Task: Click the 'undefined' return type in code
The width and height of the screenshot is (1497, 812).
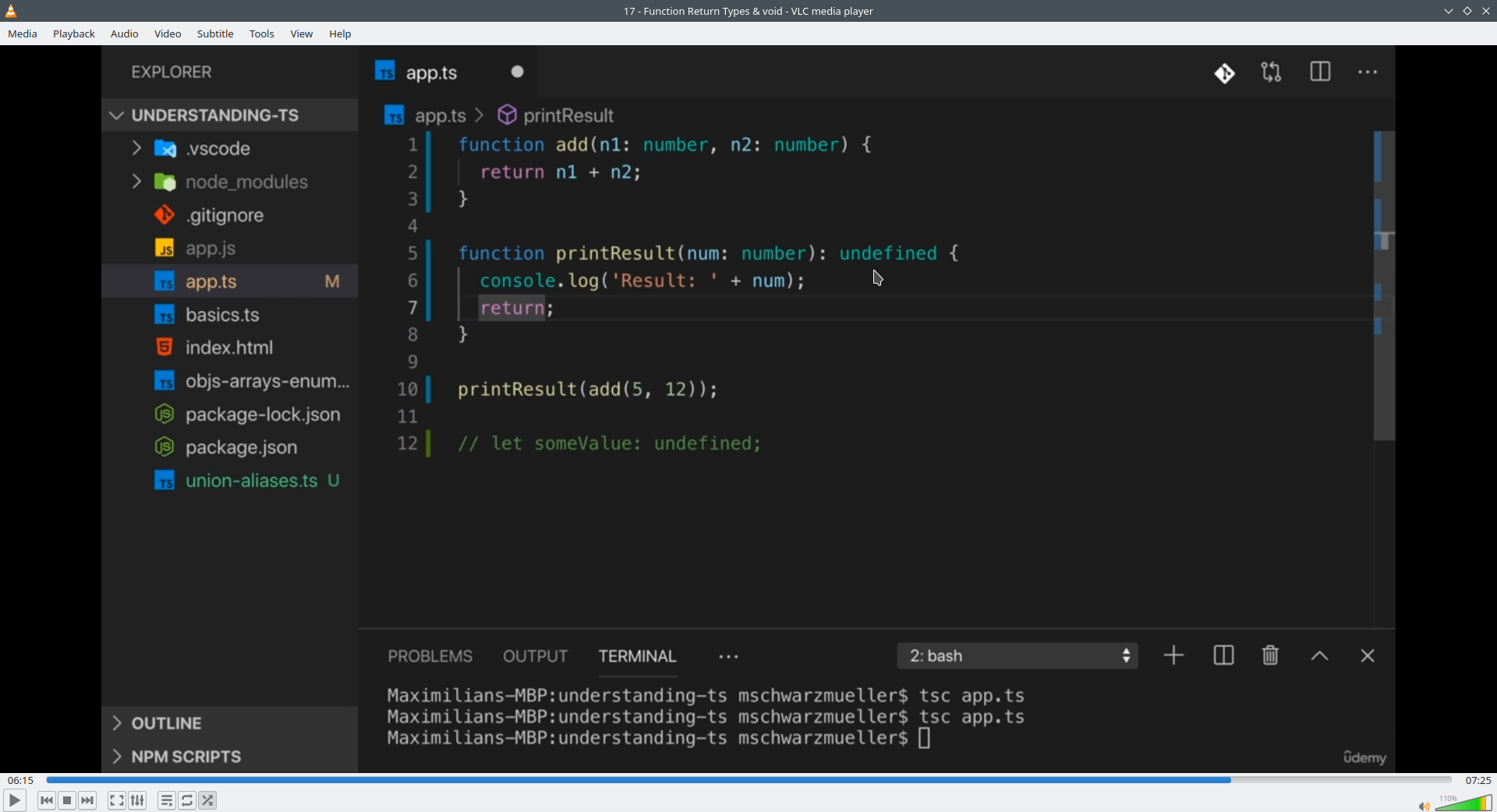Action: (888, 253)
